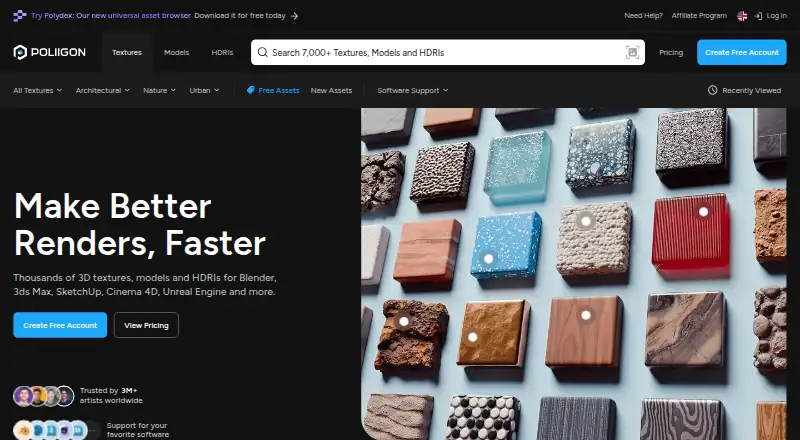Switch to the Textures tab
The height and width of the screenshot is (440, 800).
point(127,52)
